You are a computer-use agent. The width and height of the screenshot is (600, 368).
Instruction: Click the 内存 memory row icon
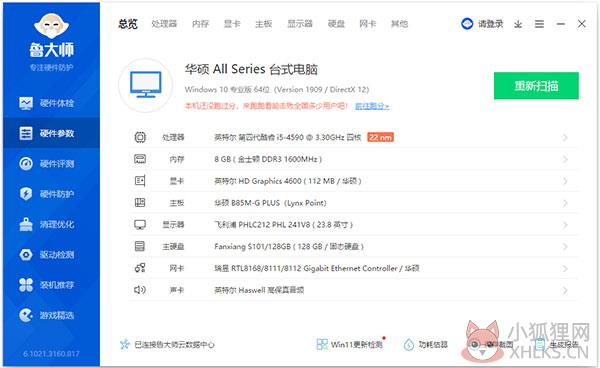click(140, 159)
